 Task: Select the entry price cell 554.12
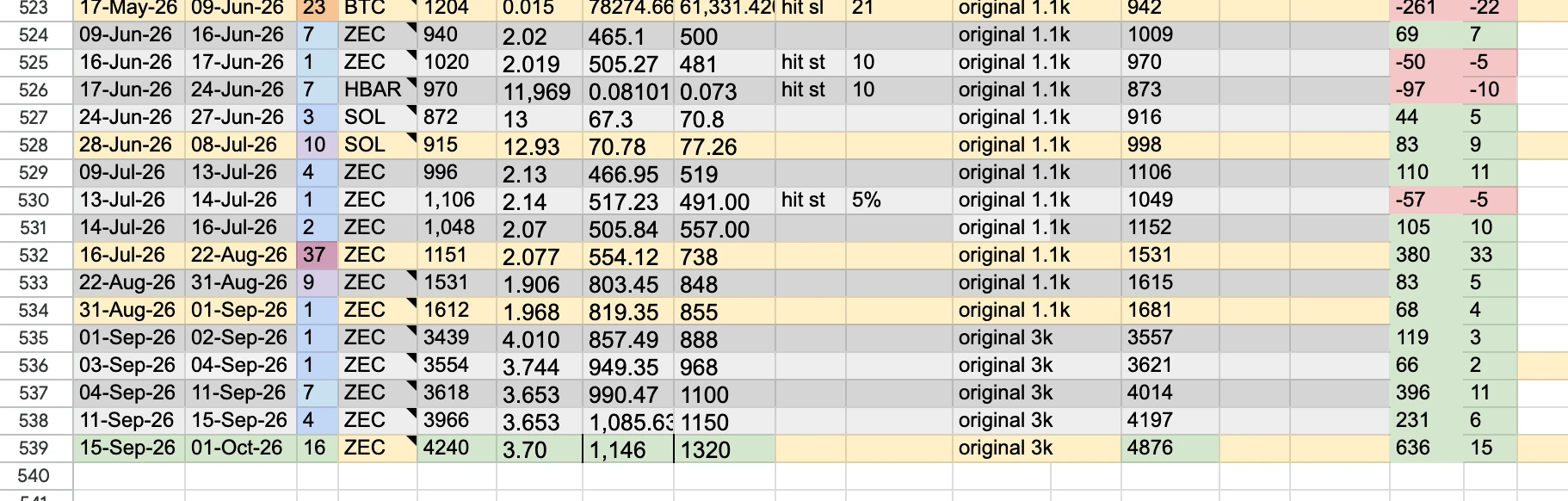click(628, 255)
